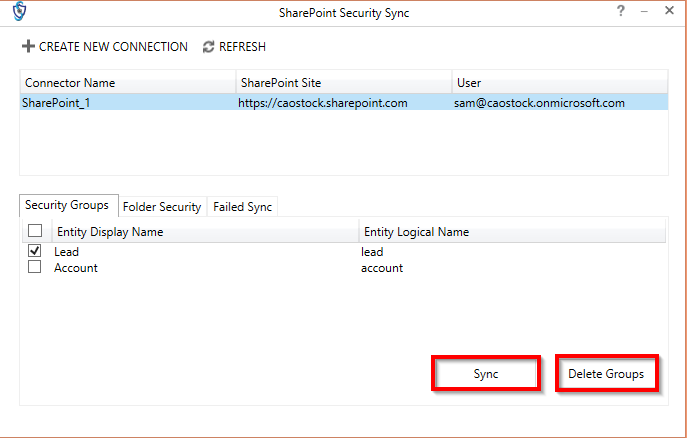
Task: Open the help question mark
Action: (620, 11)
